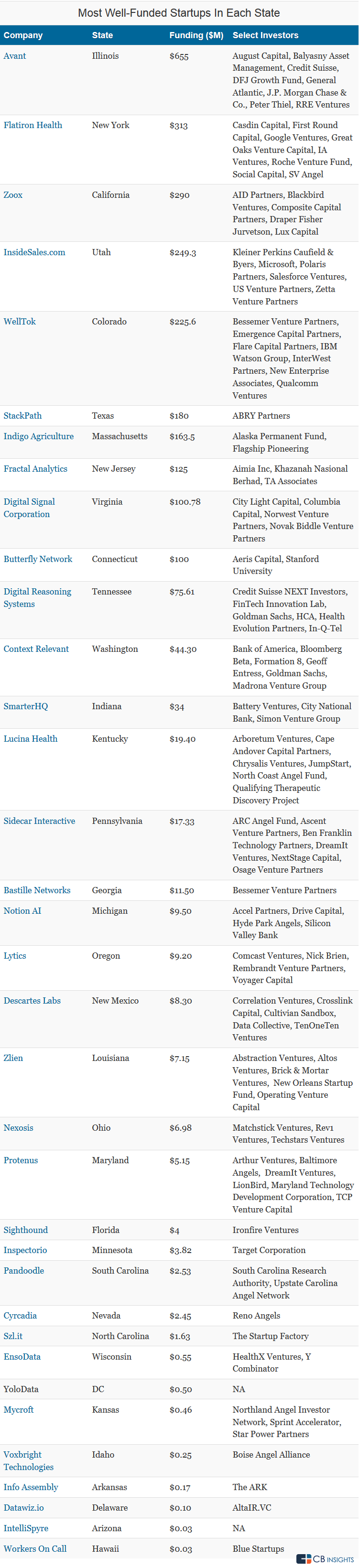
Task: Click the Company column header
Action: 23,35
